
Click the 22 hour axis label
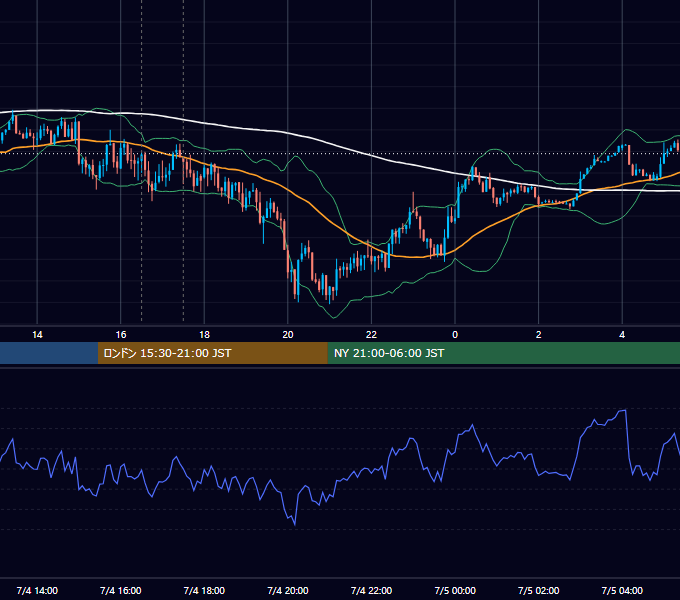(x=371, y=335)
